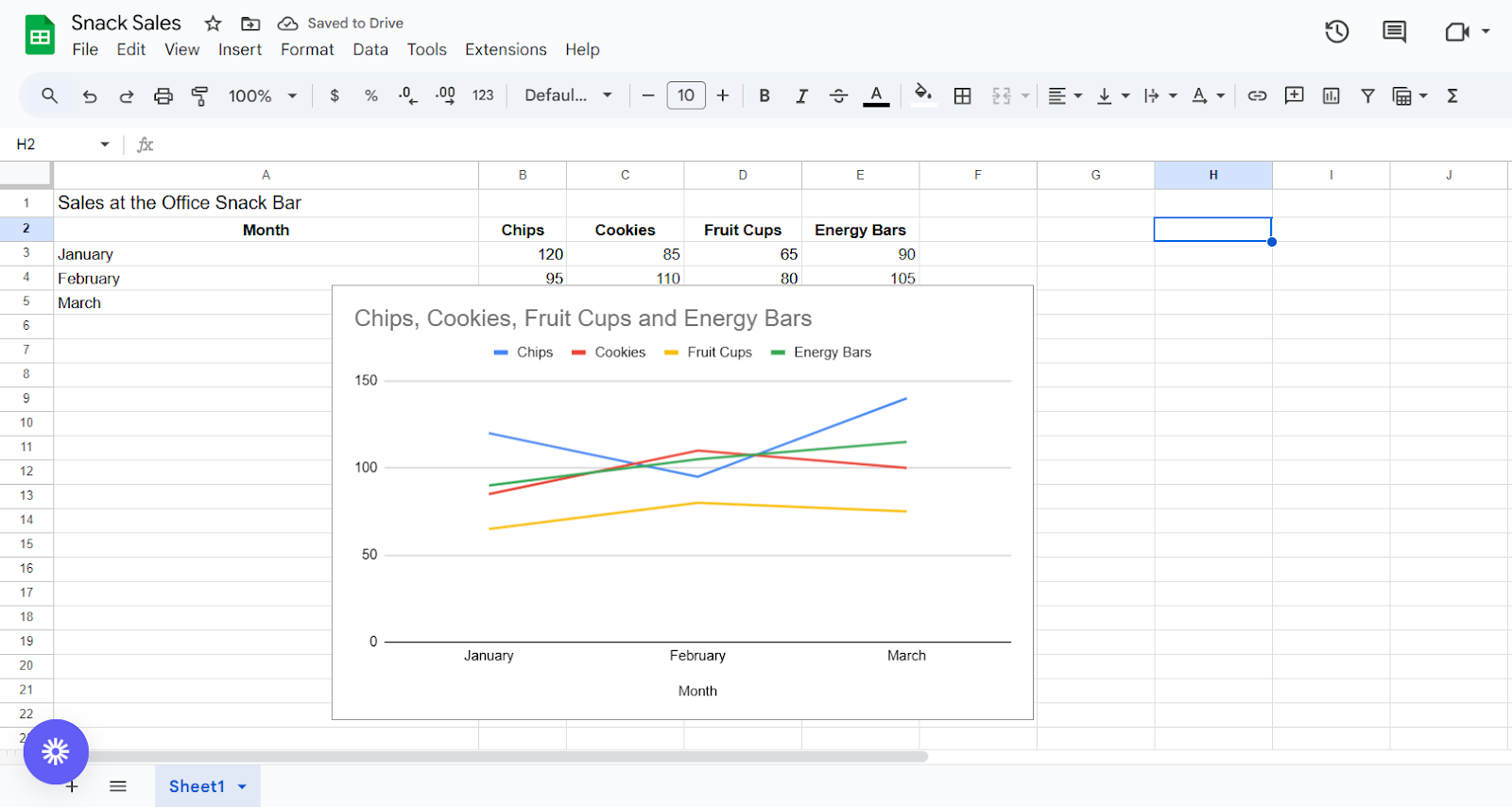
Task: Insert link with chain icon
Action: [1257, 95]
